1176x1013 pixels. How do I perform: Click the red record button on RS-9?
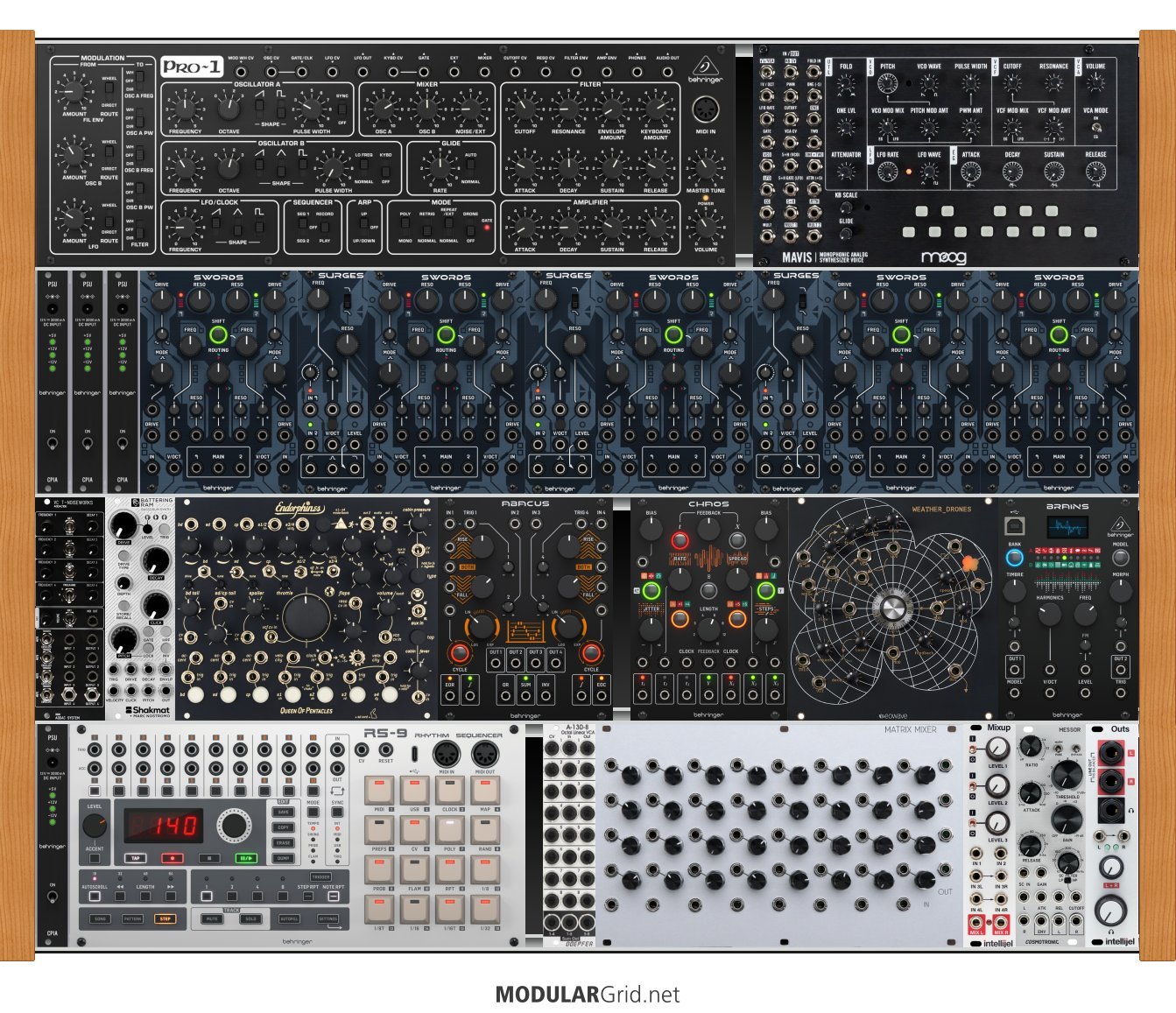pyautogui.click(x=172, y=858)
